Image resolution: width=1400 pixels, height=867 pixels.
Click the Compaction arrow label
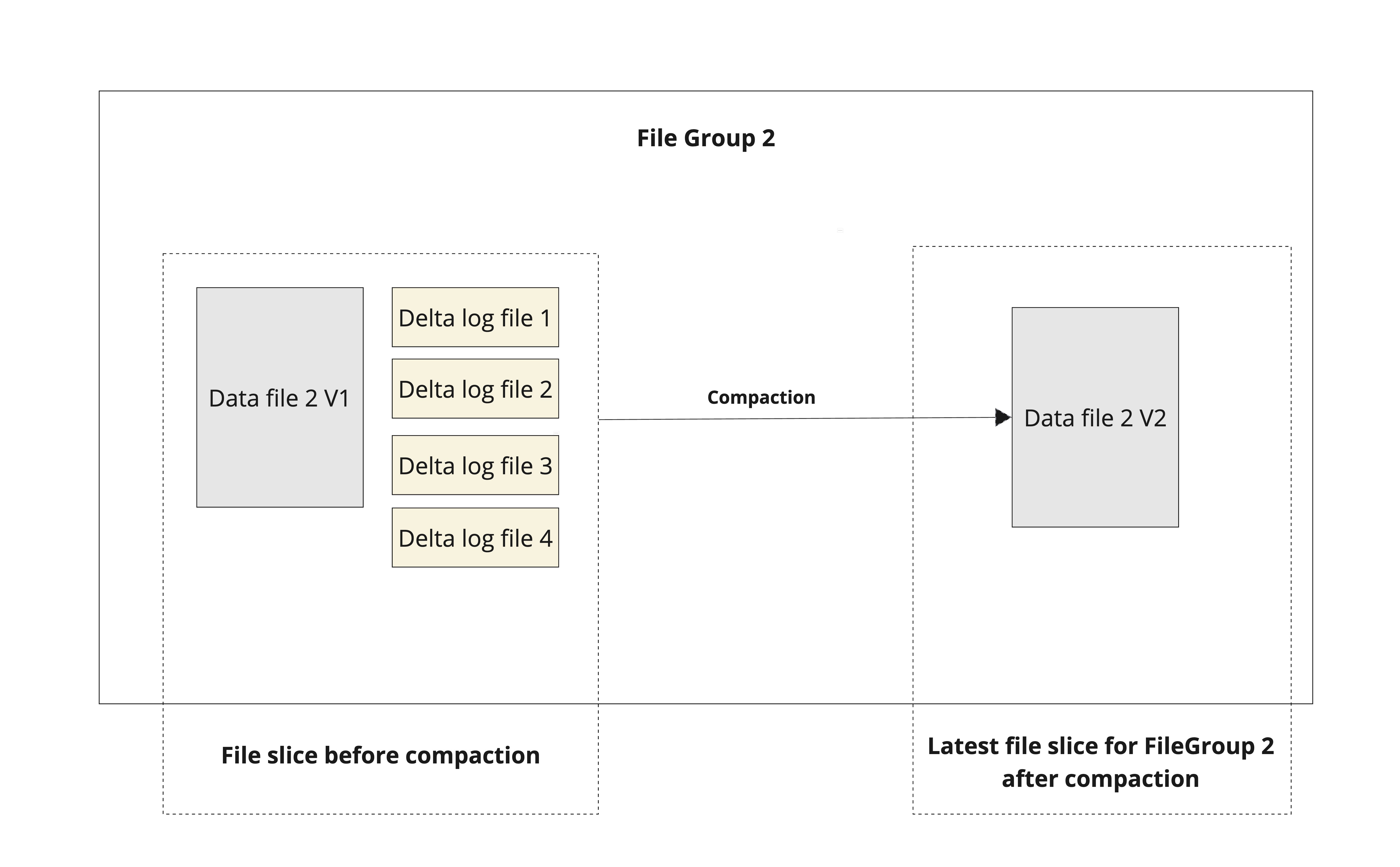760,397
